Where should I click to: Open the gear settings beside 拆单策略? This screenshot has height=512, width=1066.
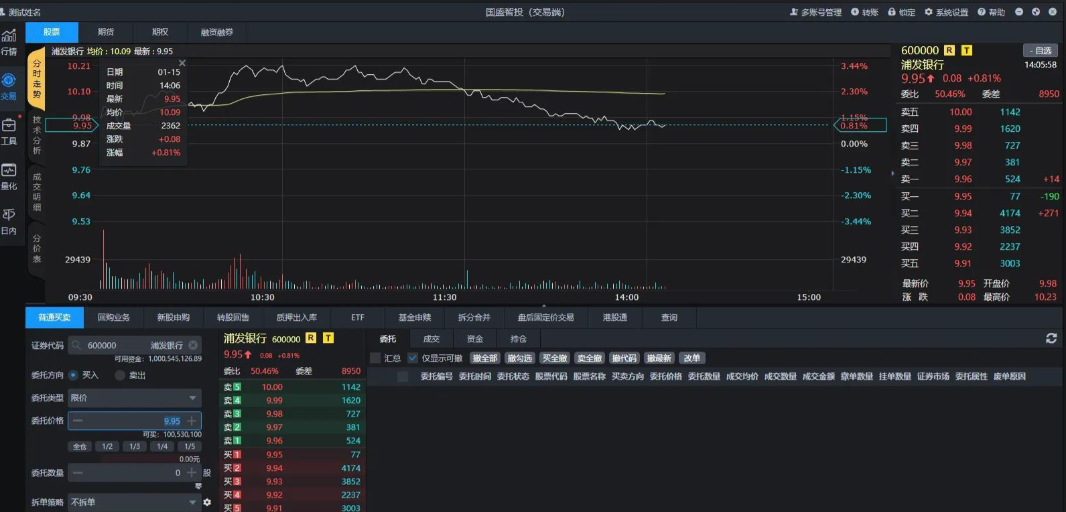tap(207, 502)
